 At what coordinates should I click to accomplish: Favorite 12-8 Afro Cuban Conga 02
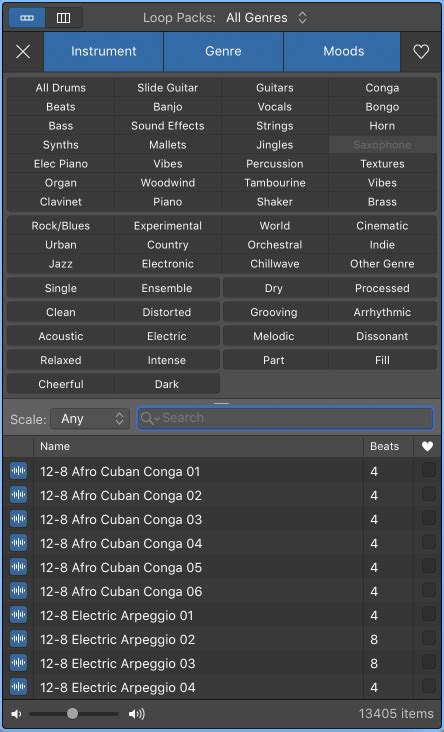click(429, 493)
